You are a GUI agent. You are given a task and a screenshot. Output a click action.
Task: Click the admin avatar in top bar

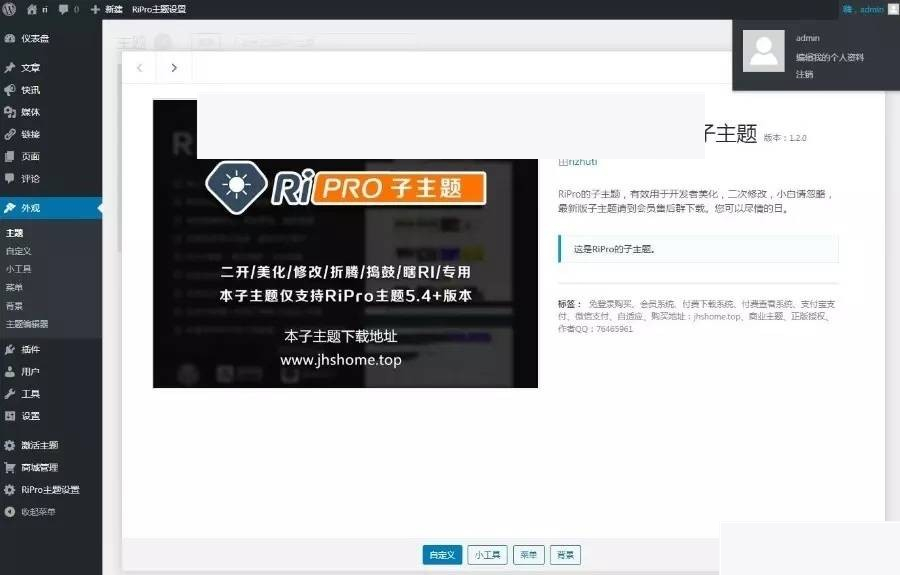893,9
